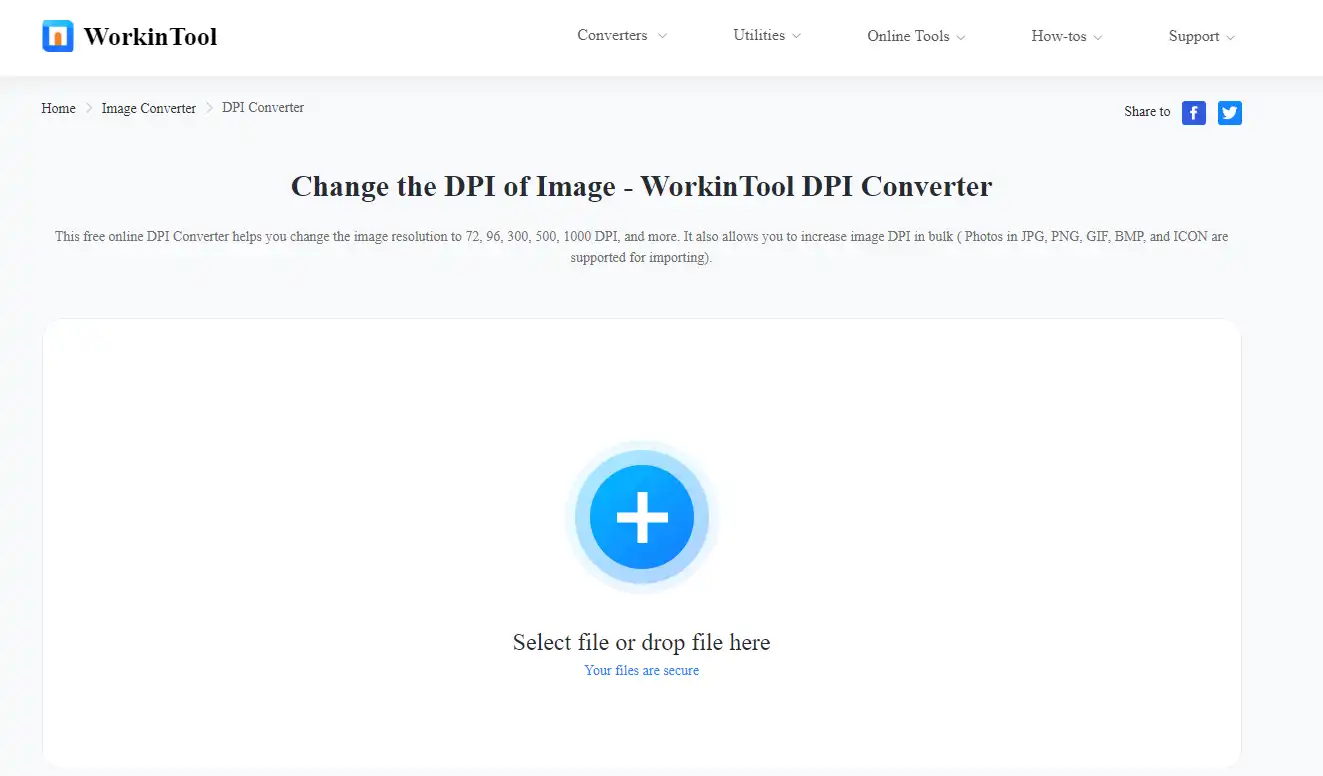The height and width of the screenshot is (776, 1323).
Task: Click the WorkinTool logo icon
Action: coord(58,36)
